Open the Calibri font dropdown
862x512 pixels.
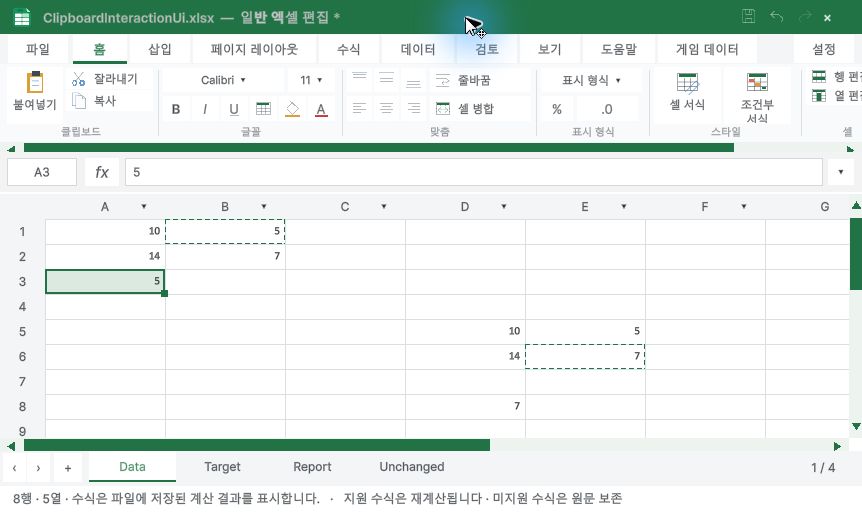223,80
